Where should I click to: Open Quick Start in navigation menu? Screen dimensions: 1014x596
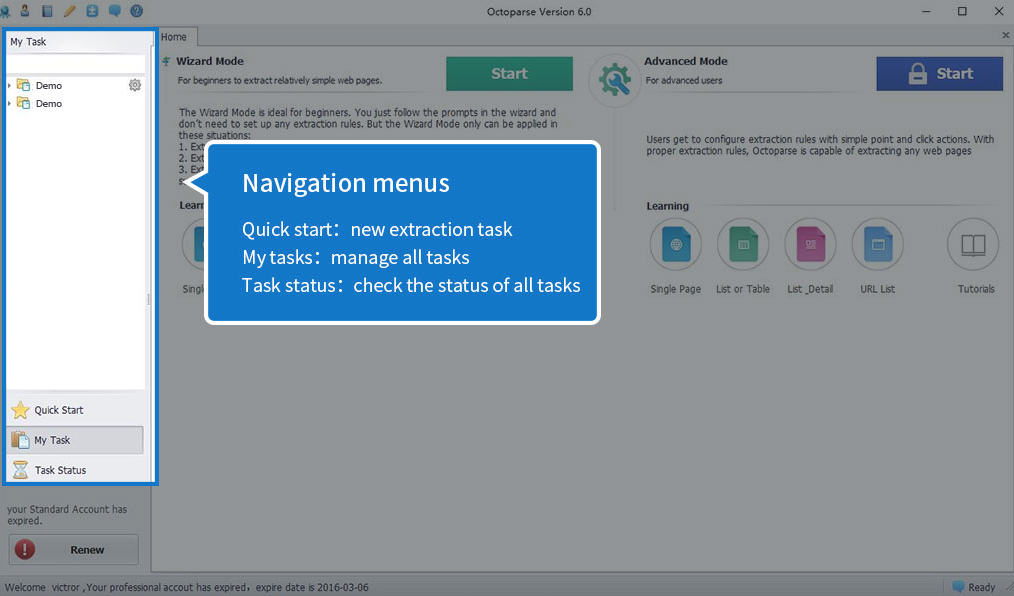pyautogui.click(x=76, y=410)
